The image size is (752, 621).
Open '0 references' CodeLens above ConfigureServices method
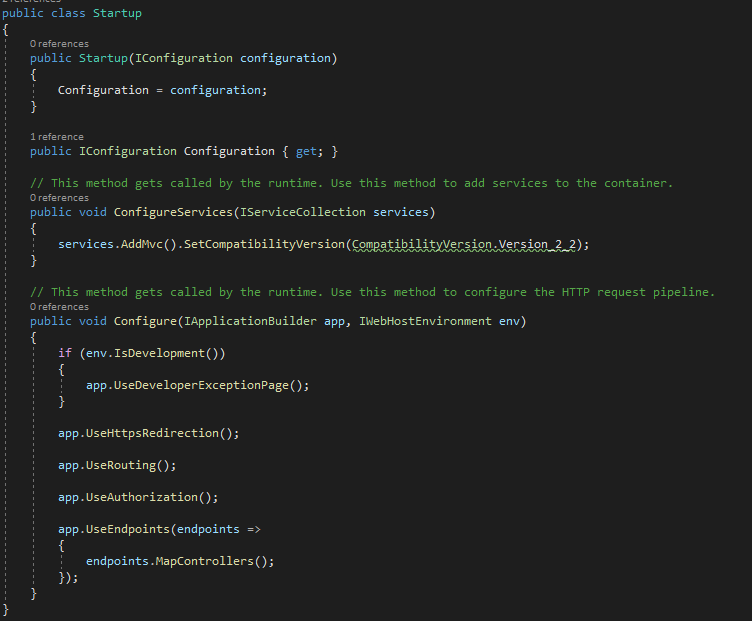click(59, 198)
